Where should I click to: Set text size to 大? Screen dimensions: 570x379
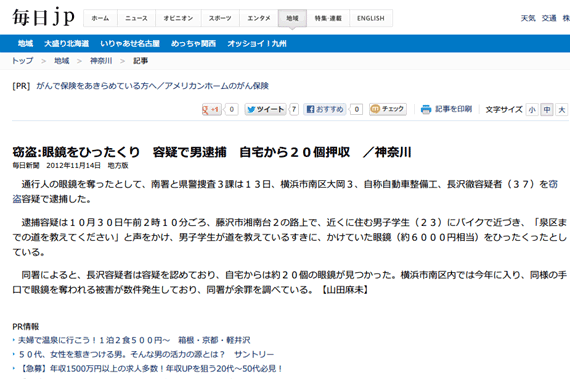click(x=562, y=110)
